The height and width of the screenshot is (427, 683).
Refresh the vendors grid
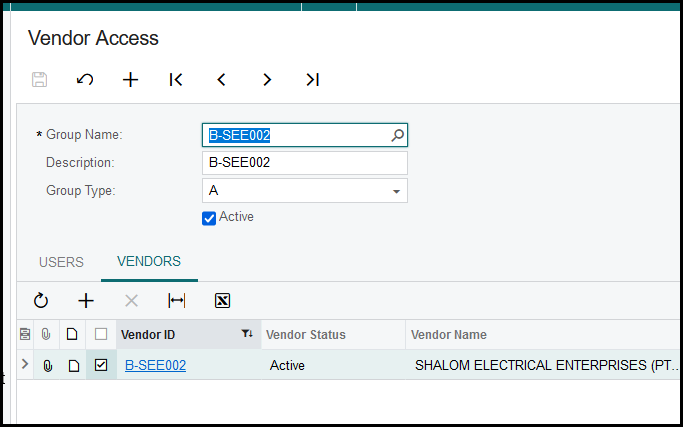pyautogui.click(x=41, y=300)
